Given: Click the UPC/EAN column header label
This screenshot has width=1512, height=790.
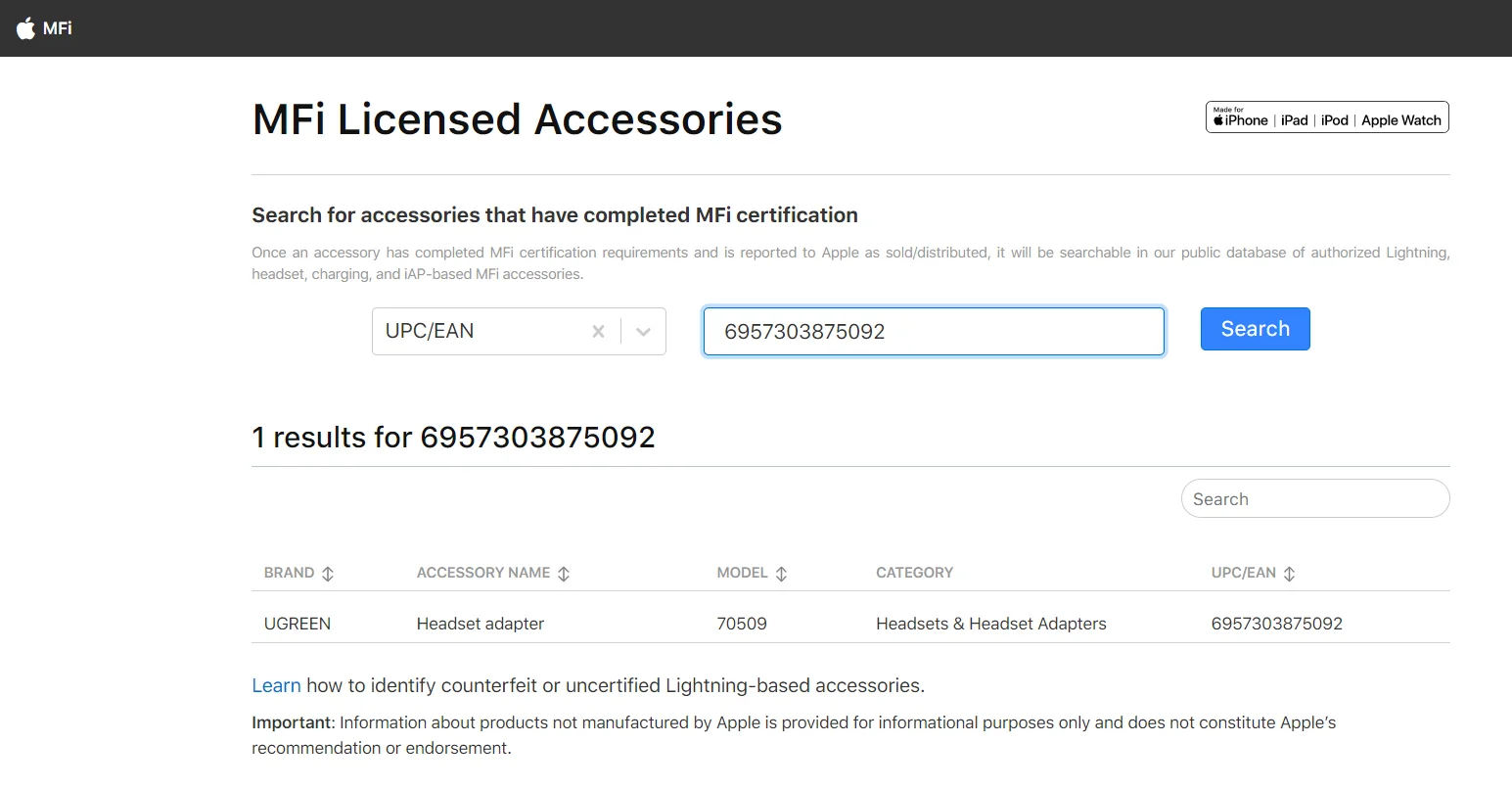Looking at the screenshot, I should (1244, 573).
